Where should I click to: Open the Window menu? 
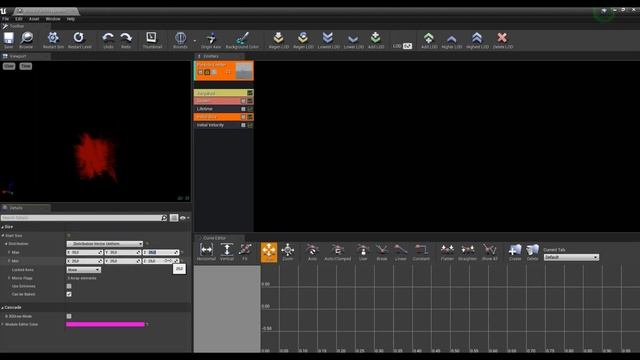click(x=53, y=19)
